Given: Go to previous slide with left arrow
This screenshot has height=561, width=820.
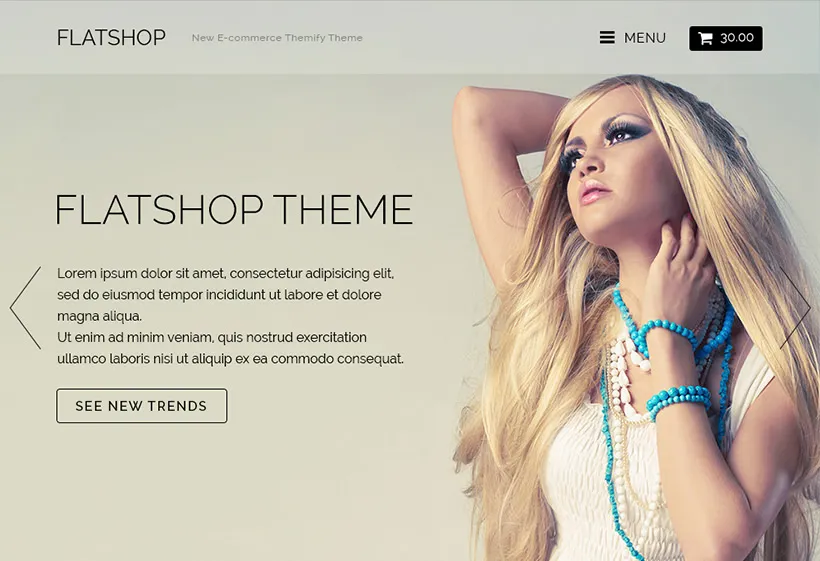Looking at the screenshot, I should (25, 308).
